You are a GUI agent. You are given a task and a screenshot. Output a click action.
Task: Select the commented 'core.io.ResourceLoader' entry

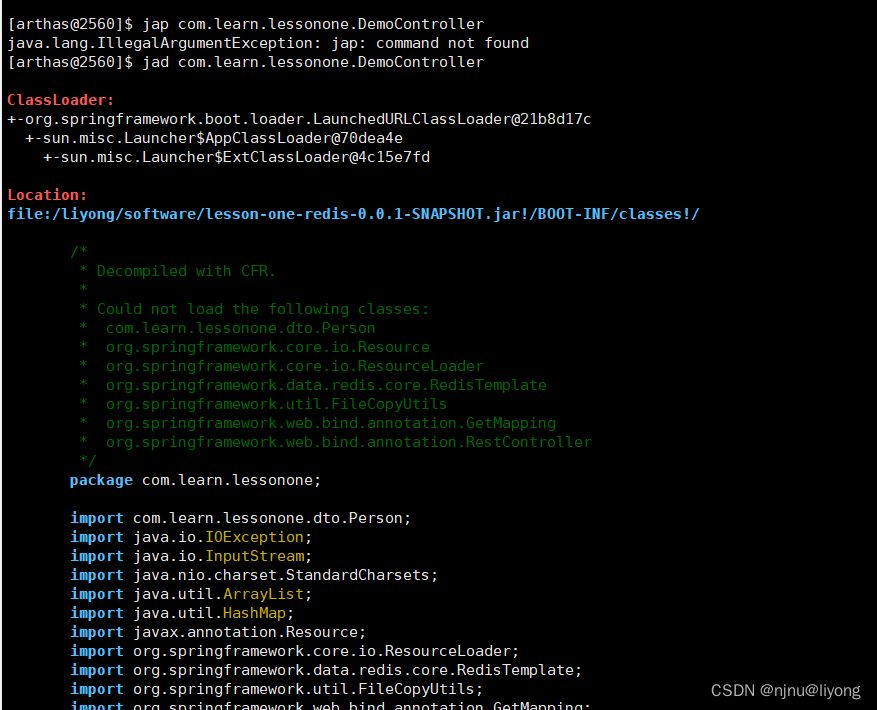pyautogui.click(x=295, y=366)
